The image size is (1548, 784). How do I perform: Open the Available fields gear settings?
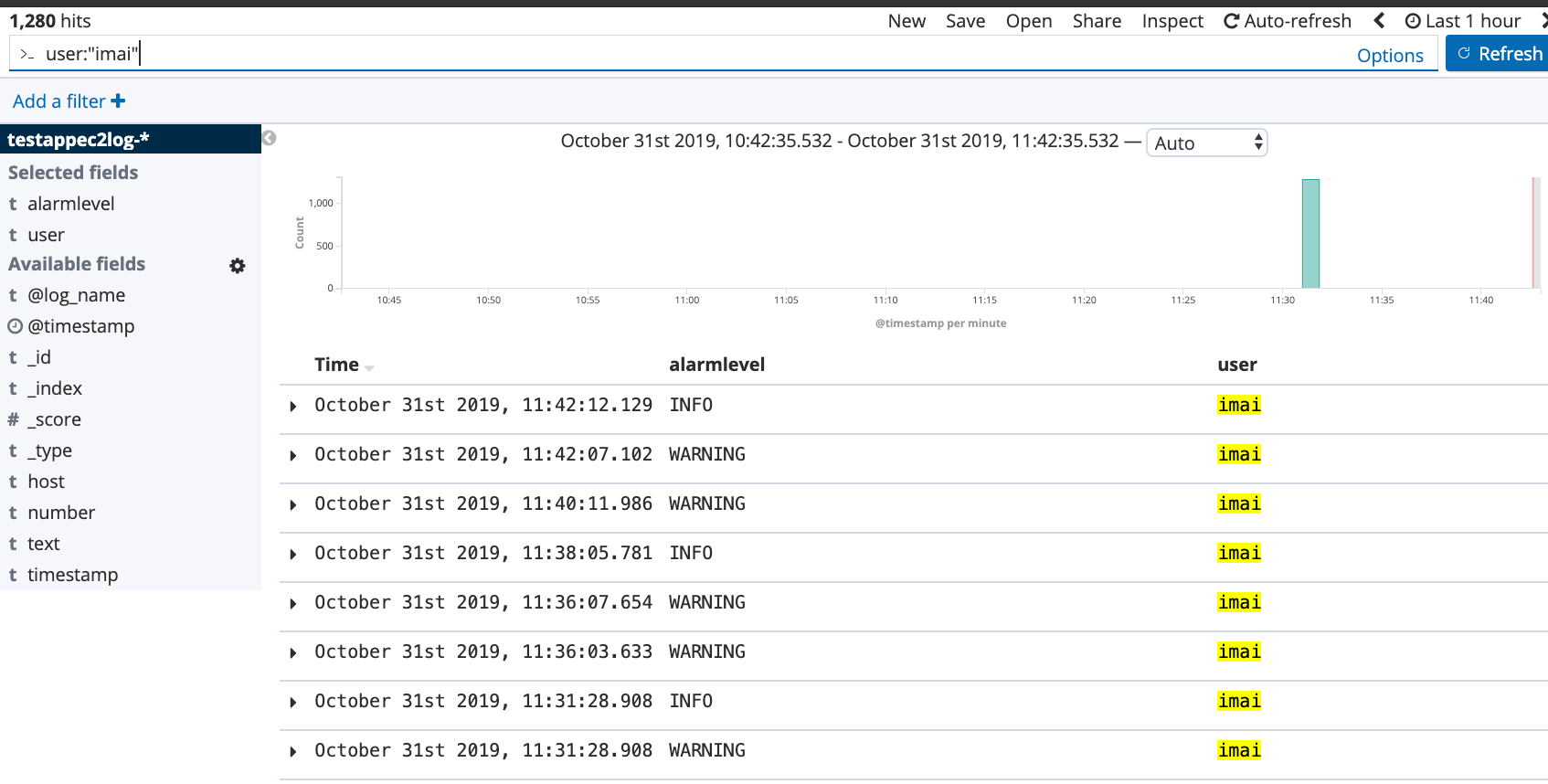(238, 265)
